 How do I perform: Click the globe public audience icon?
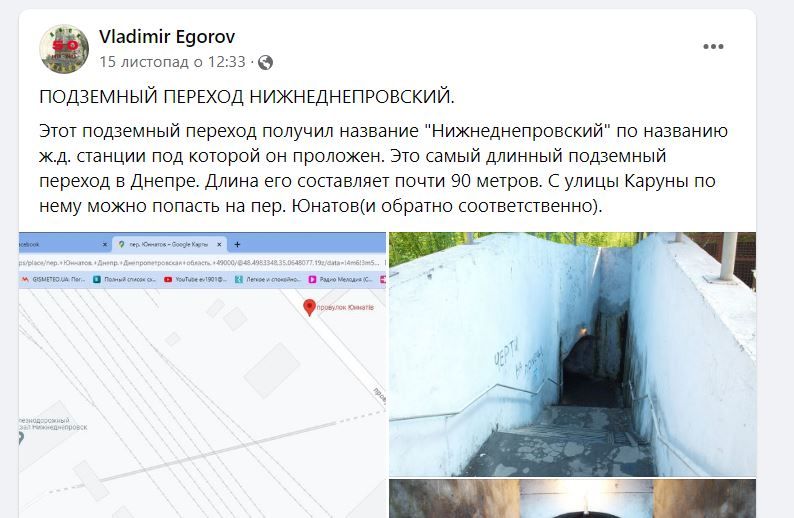point(265,62)
